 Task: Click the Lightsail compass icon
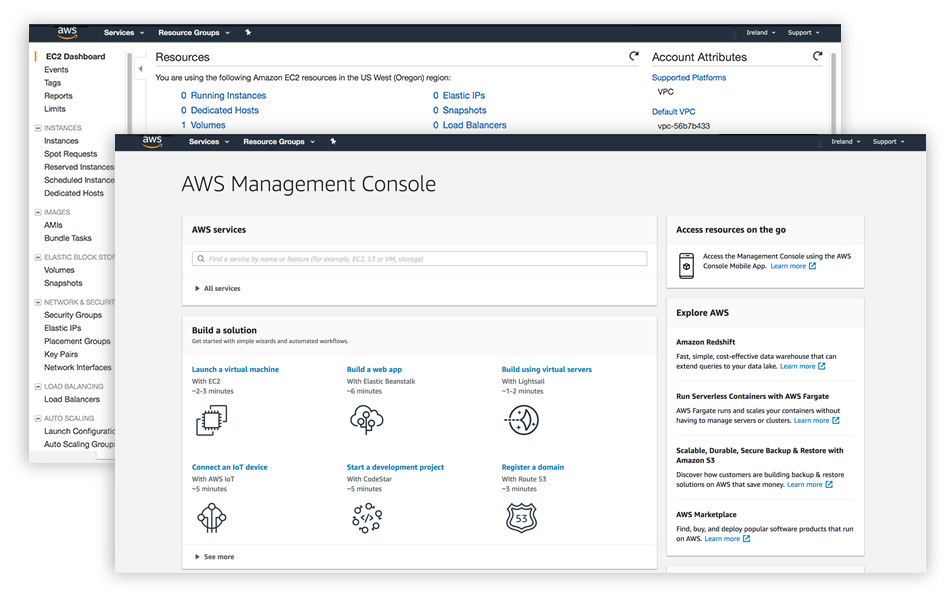click(x=522, y=420)
